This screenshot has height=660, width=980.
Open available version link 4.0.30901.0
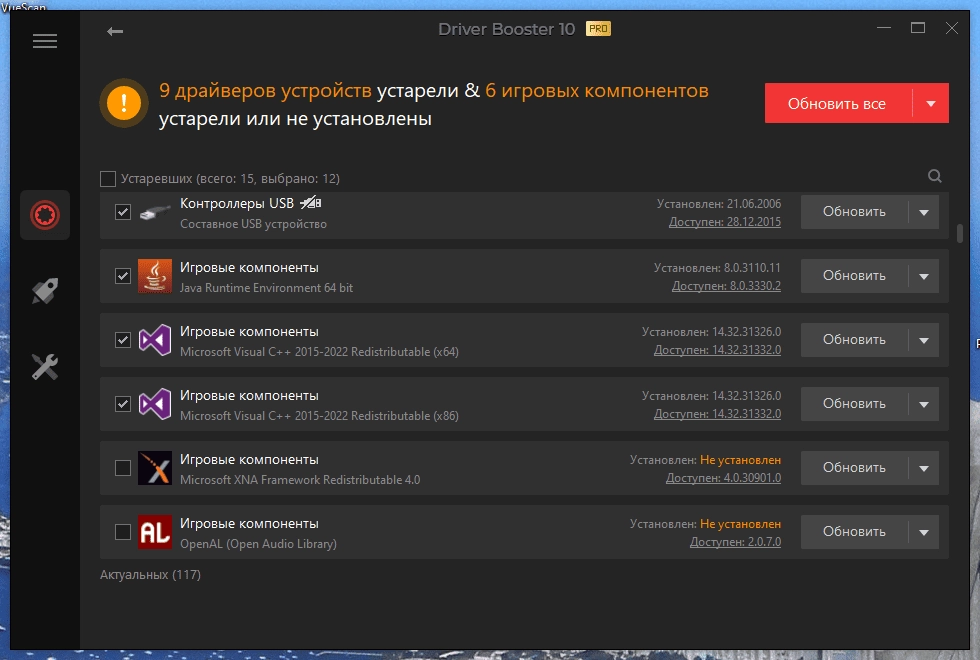[724, 478]
